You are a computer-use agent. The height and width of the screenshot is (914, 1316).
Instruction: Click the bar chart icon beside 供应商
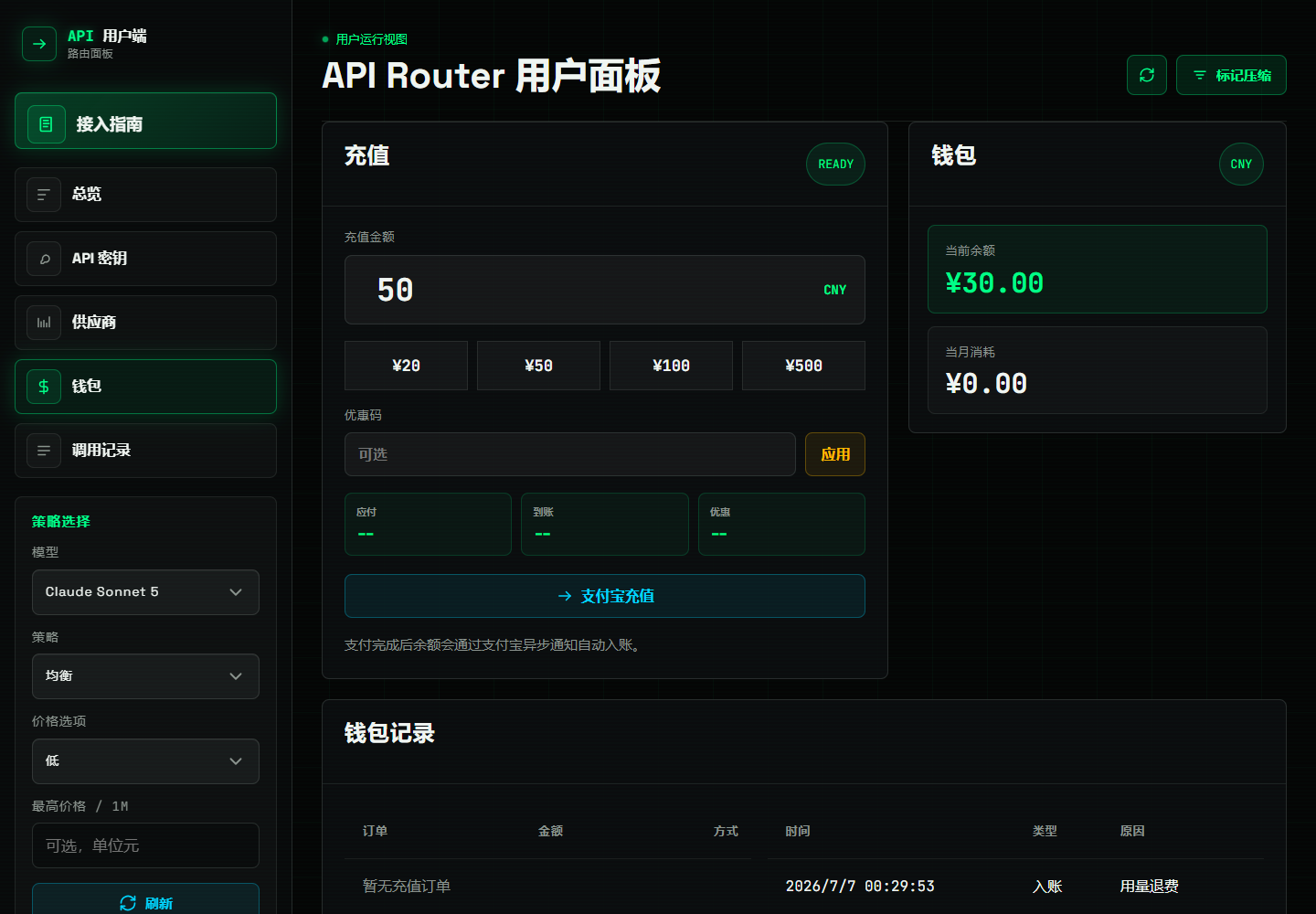[44, 323]
